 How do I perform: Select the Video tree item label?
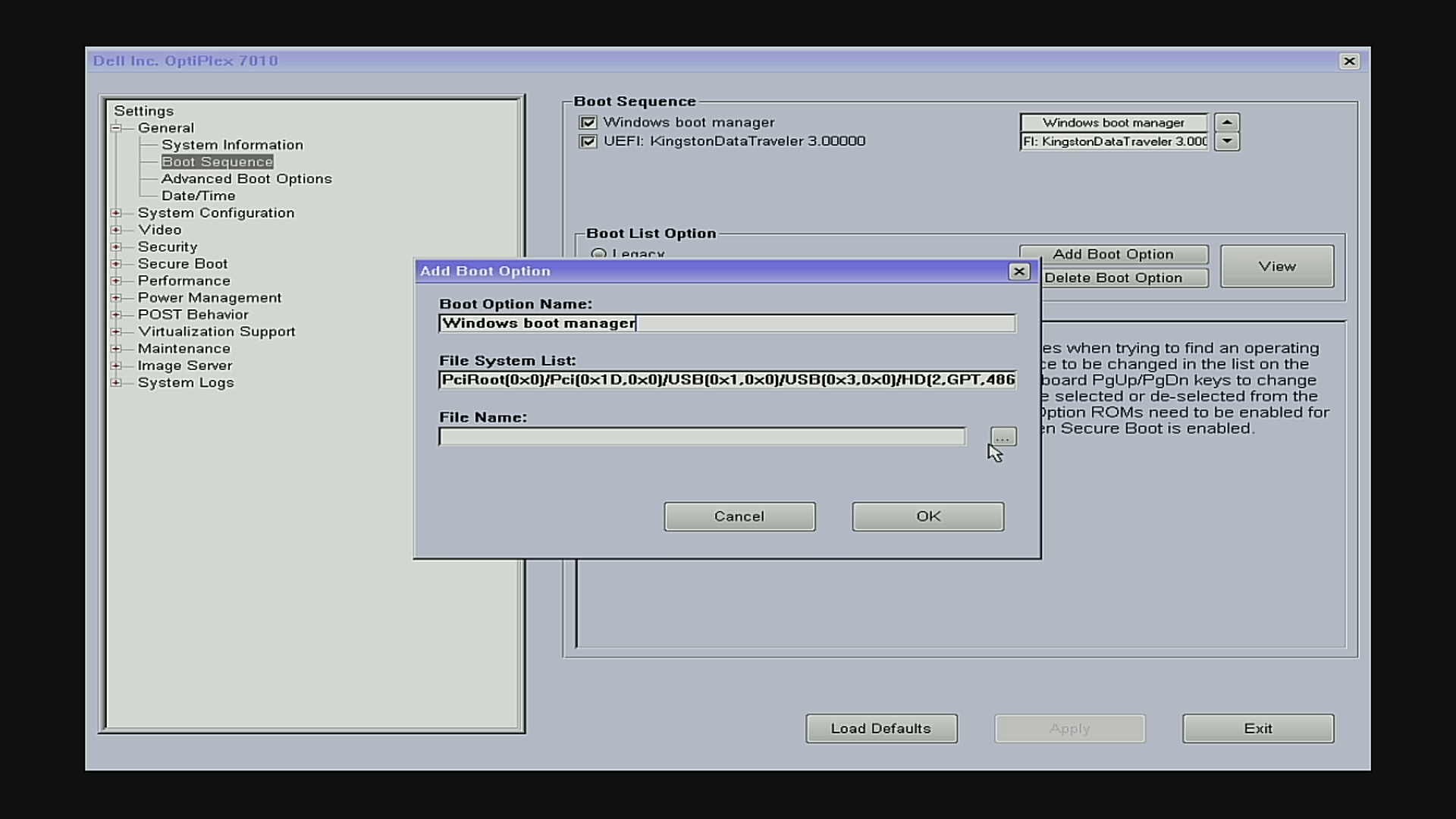pyautogui.click(x=159, y=230)
